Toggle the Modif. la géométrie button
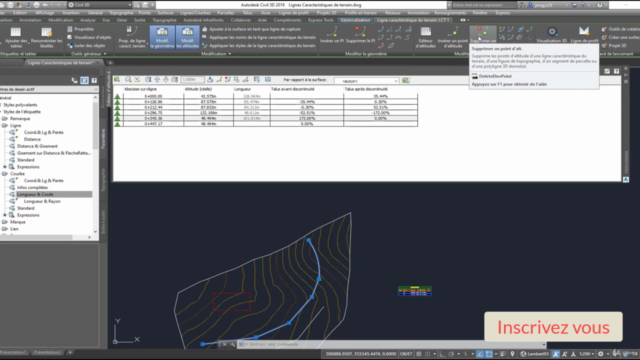 tap(162, 37)
